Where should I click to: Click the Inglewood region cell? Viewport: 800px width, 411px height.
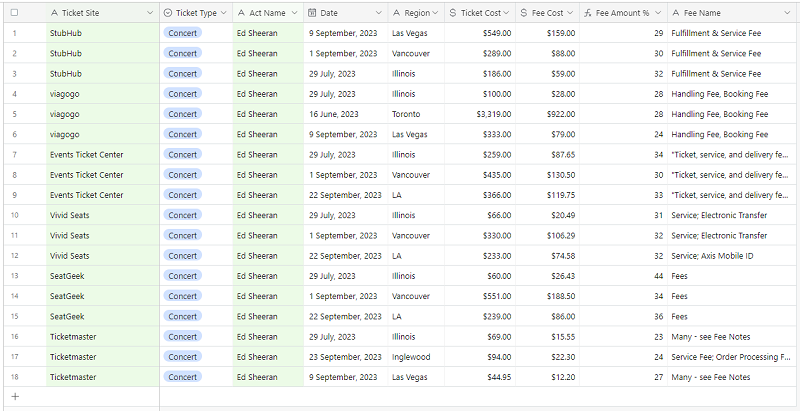(x=416, y=357)
